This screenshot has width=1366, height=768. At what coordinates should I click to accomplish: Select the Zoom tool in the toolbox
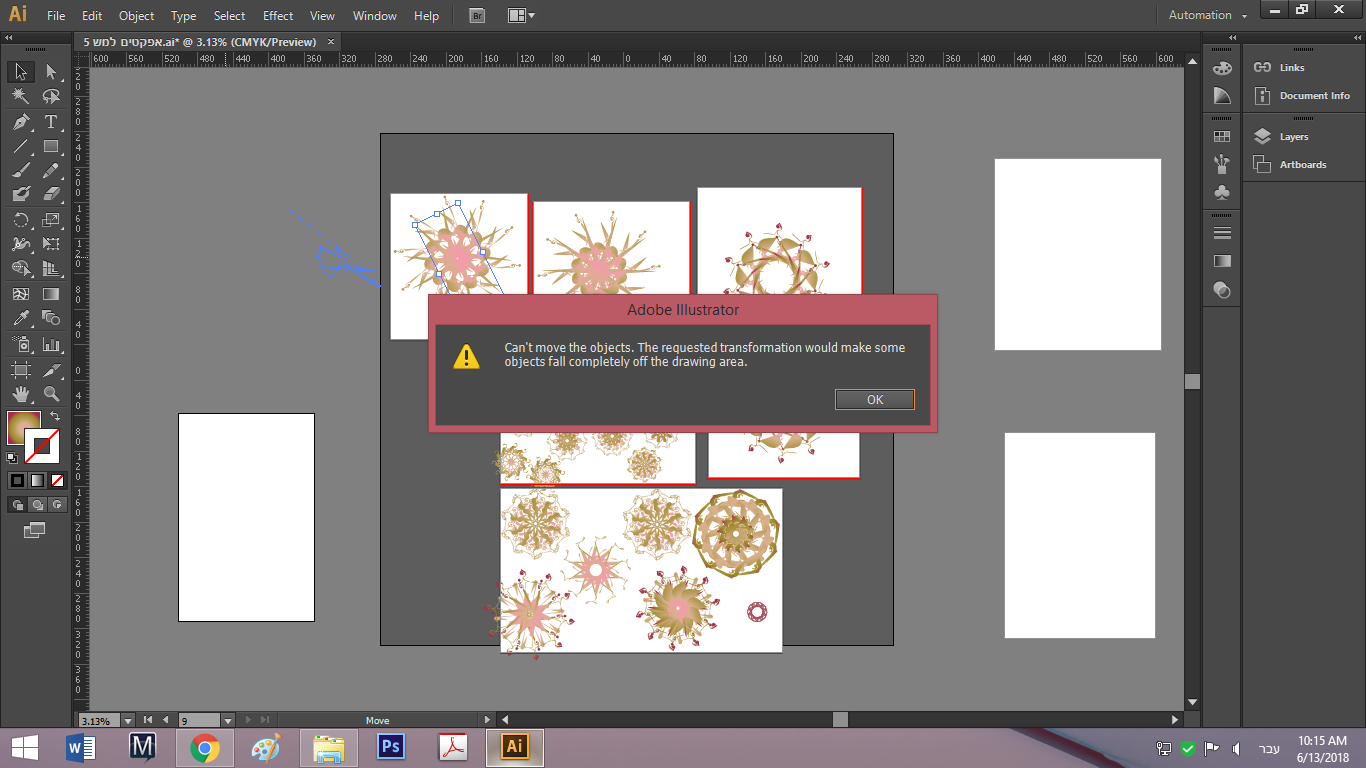pyautogui.click(x=51, y=394)
